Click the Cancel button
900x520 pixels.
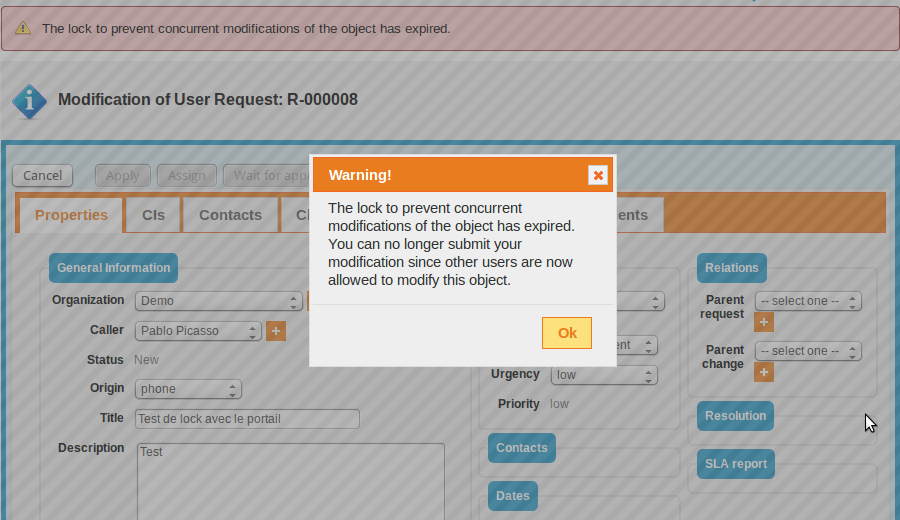coord(42,176)
